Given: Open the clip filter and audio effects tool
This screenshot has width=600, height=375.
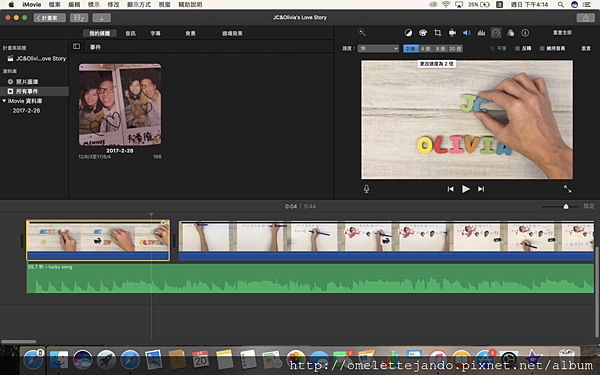Looking at the screenshot, I should (510, 33).
